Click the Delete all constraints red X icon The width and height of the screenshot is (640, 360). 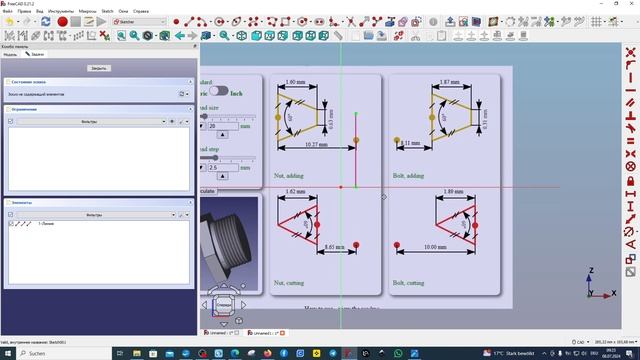(105, 36)
